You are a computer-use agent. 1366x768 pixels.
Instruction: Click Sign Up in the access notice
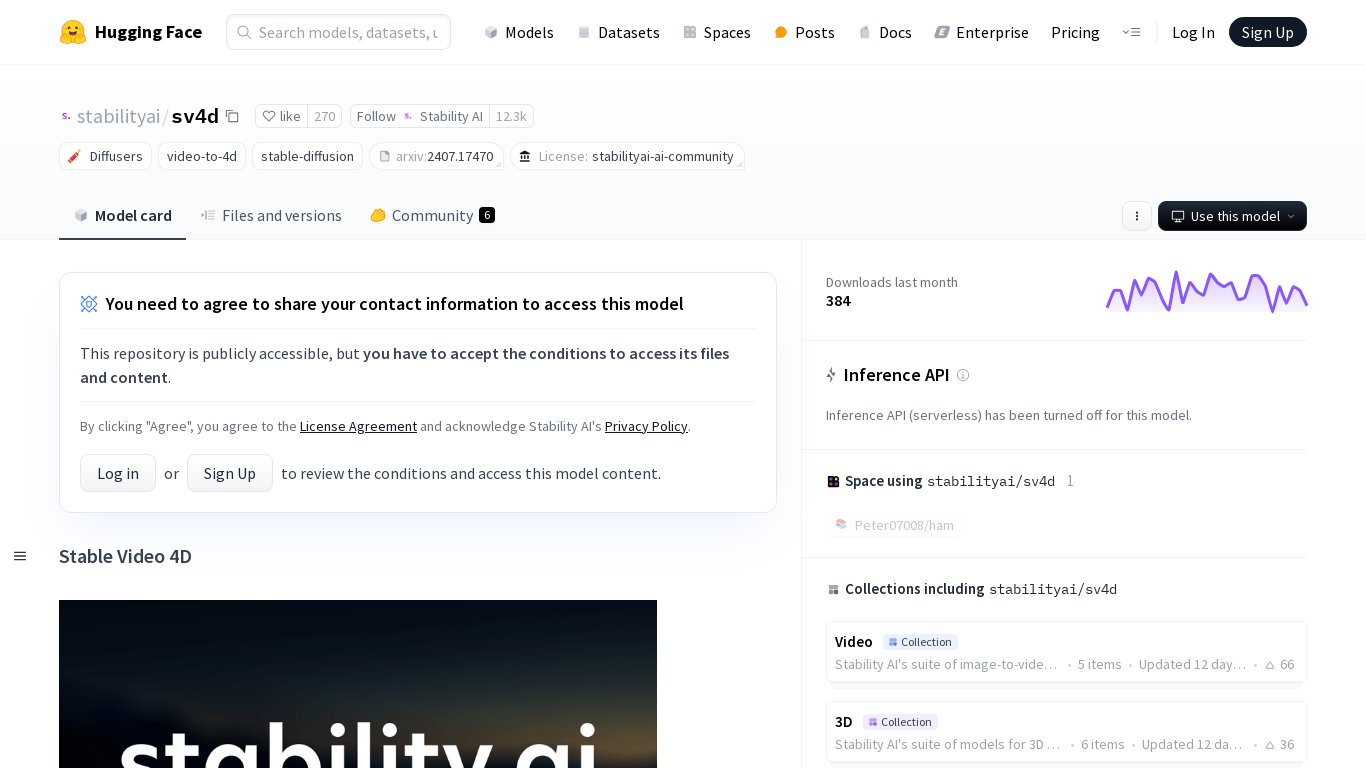tap(230, 473)
